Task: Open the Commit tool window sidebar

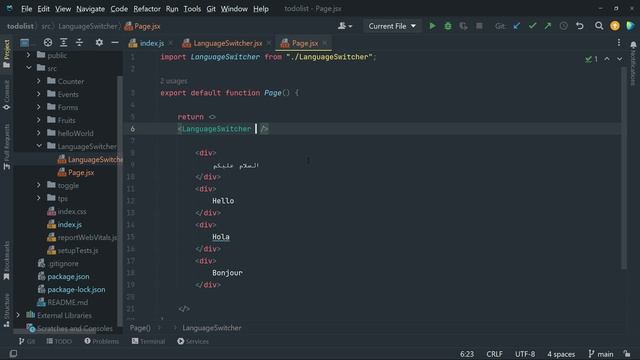Action: pos(7,96)
